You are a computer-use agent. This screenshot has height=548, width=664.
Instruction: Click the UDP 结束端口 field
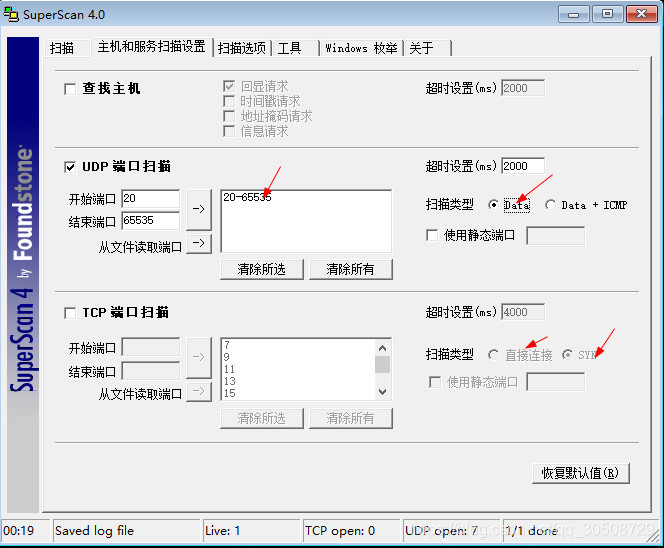point(151,221)
